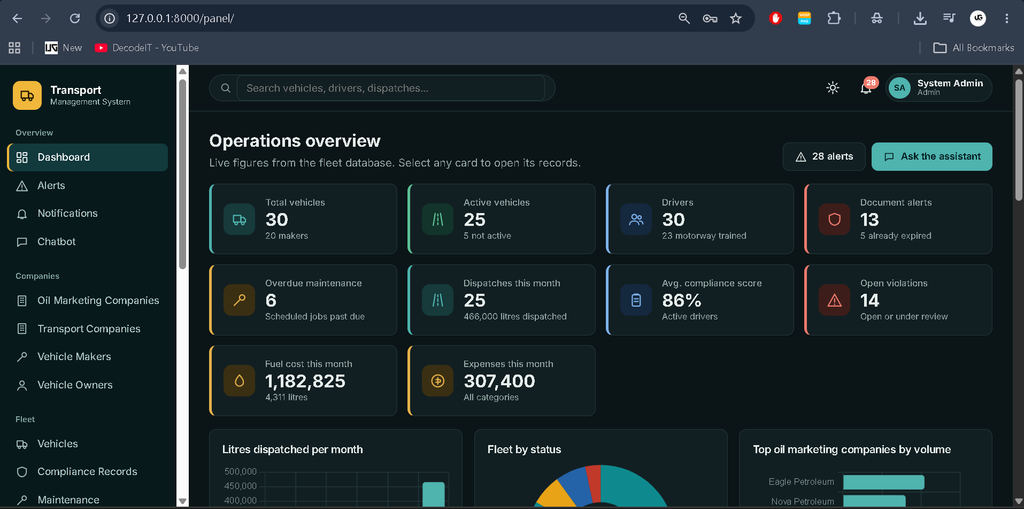1024x509 pixels.
Task: Click the Chatbot speech bubble icon
Action: point(22,242)
